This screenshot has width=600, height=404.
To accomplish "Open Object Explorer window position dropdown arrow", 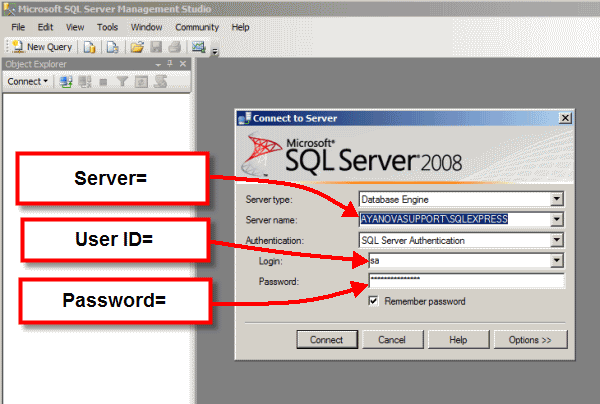I will coord(158,65).
